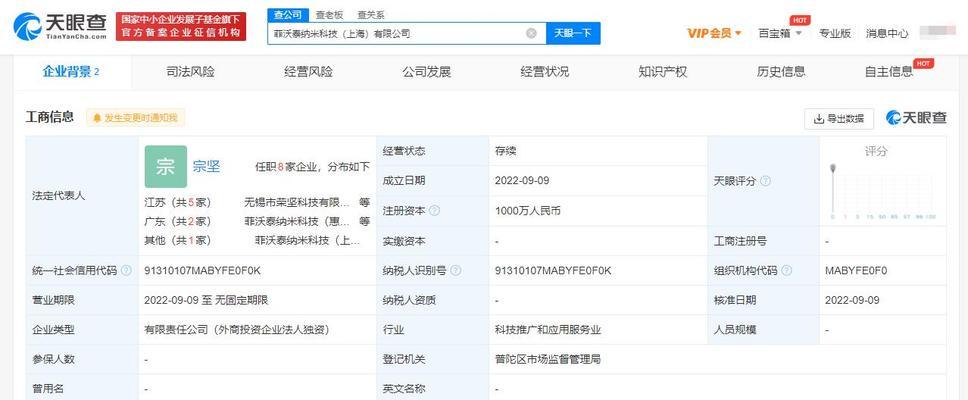Click the green 宗 avatar thumbnail
Viewport: 968px width, 400px height.
(165, 167)
